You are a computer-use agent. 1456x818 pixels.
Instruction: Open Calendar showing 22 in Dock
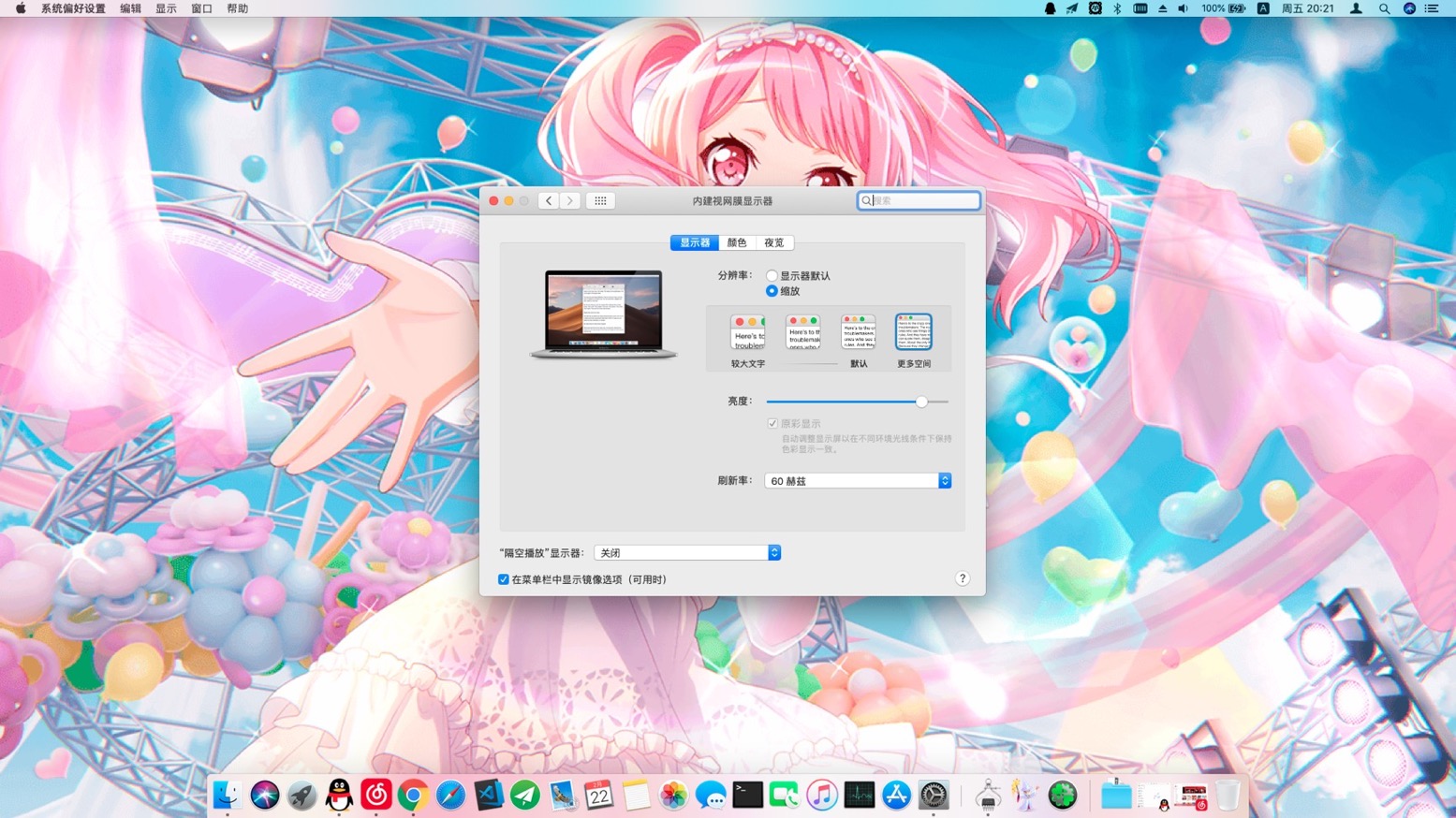[599, 796]
